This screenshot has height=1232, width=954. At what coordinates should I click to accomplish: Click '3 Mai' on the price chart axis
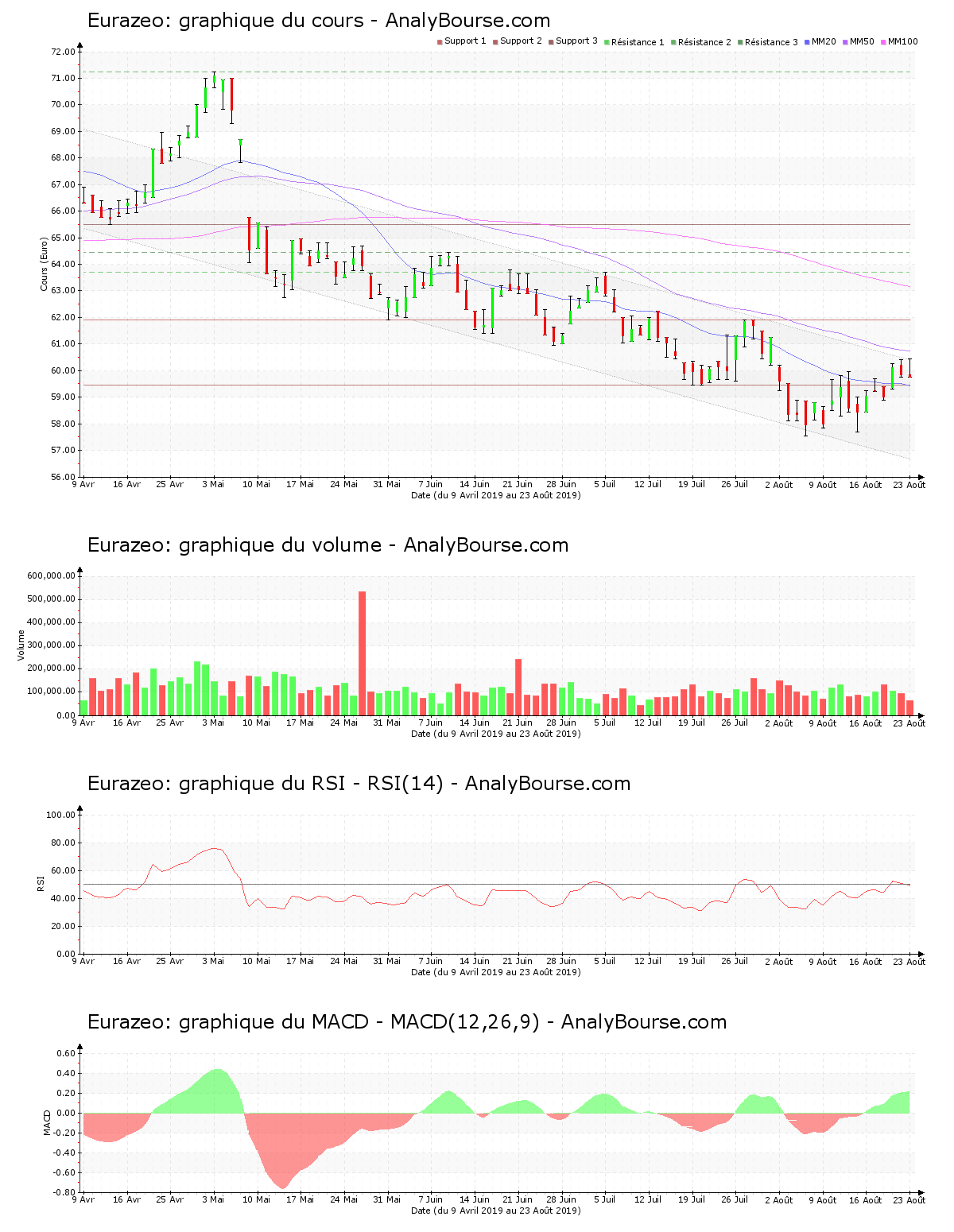213,484
